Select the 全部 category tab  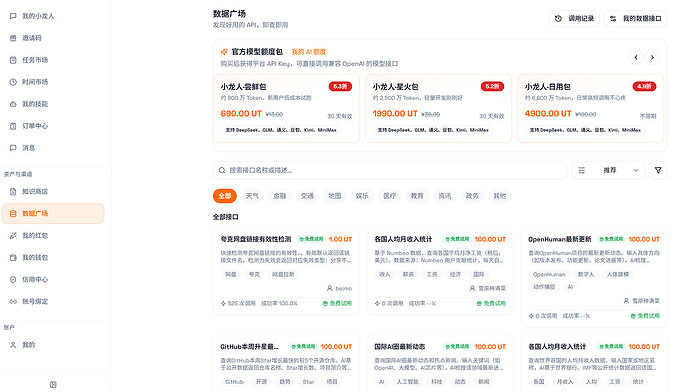[224, 196]
